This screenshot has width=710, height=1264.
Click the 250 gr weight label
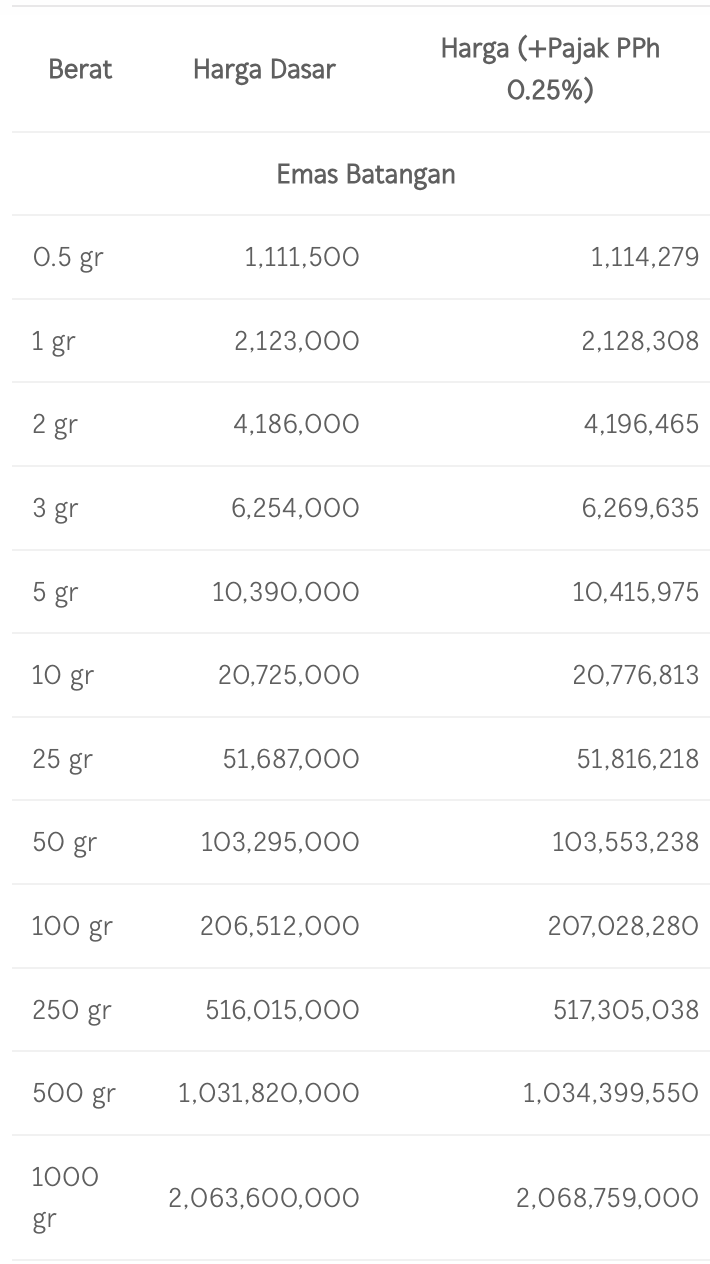(72, 1010)
